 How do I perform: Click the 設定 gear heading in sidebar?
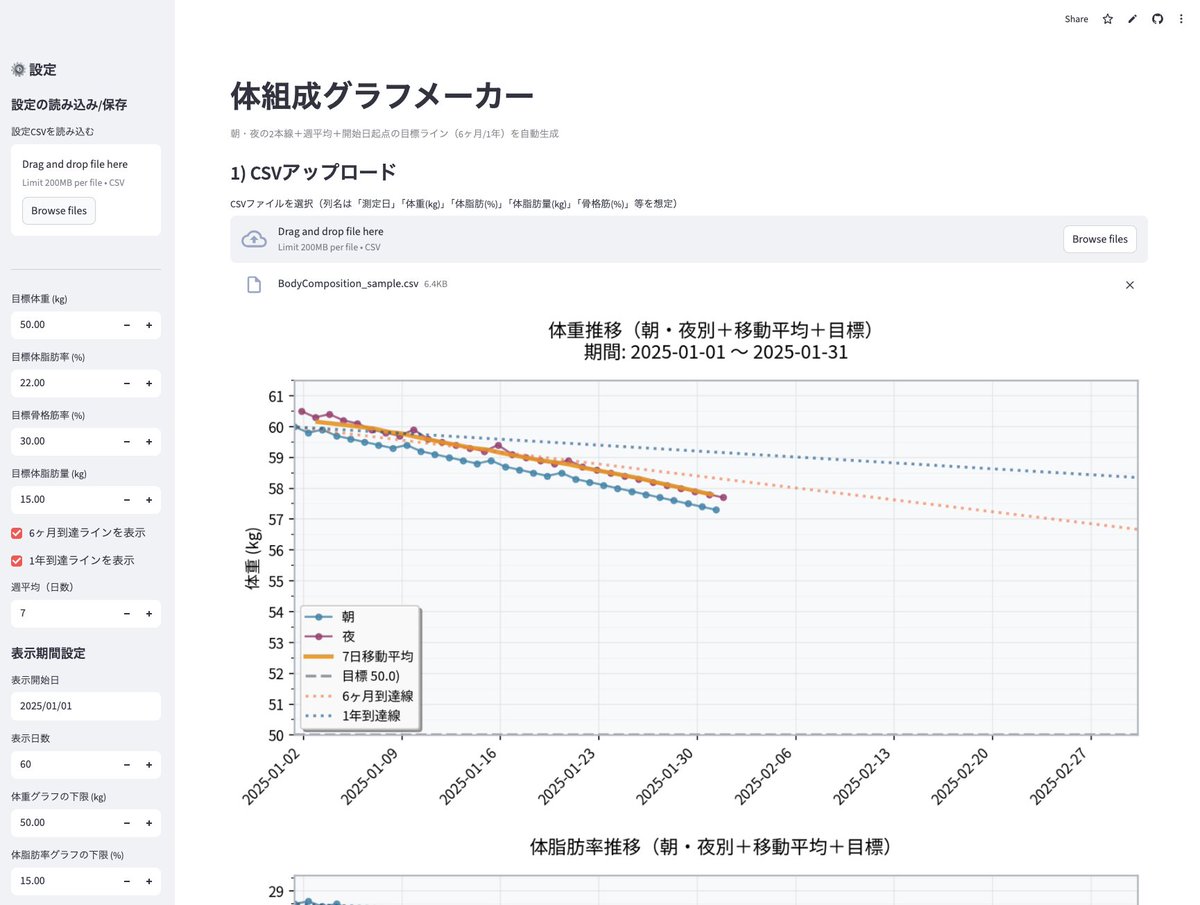point(34,70)
